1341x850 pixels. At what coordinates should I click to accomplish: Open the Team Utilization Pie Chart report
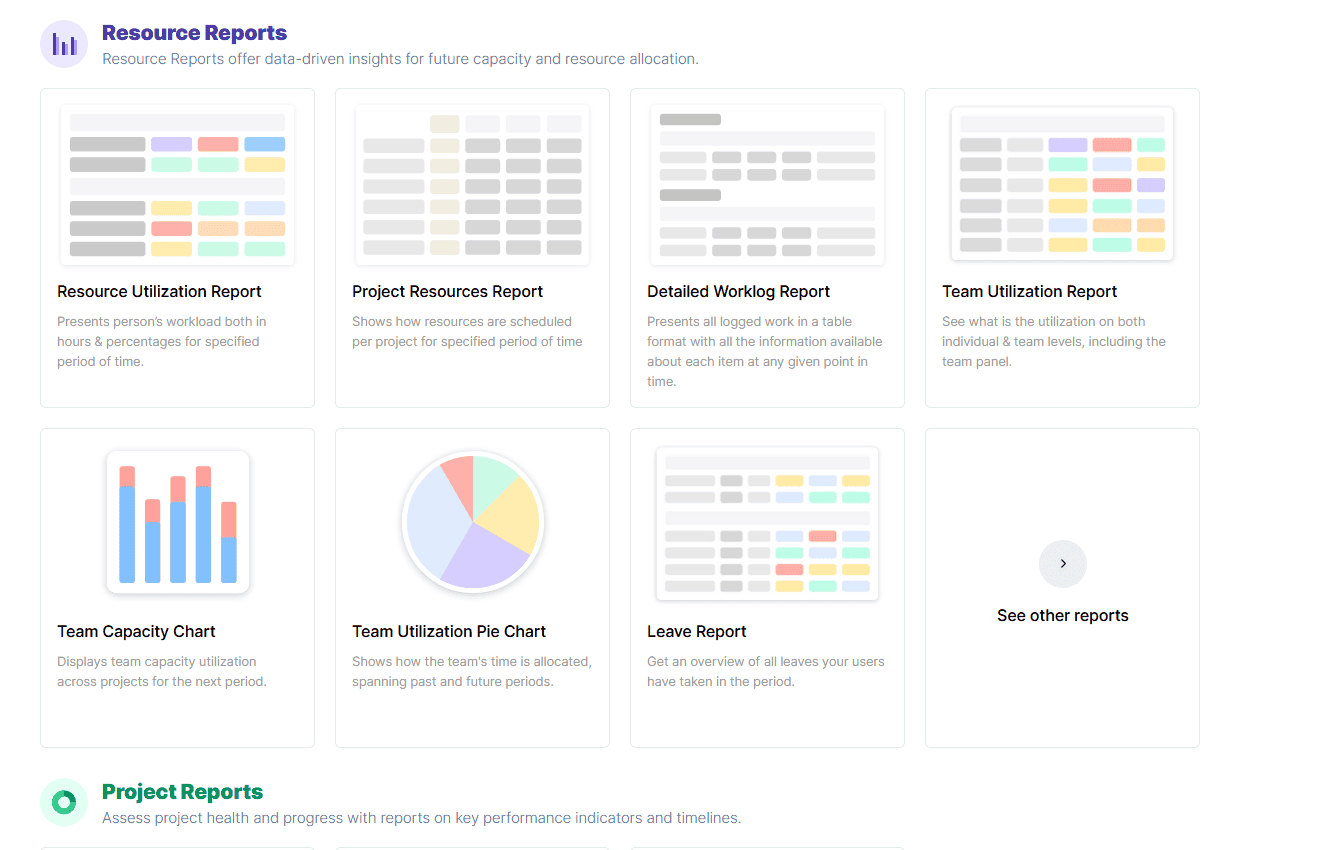point(448,631)
